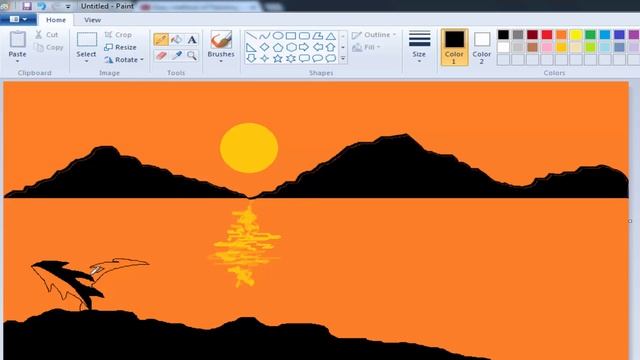Open the blue Paint file menu button
The image size is (640, 360).
tap(18, 19)
